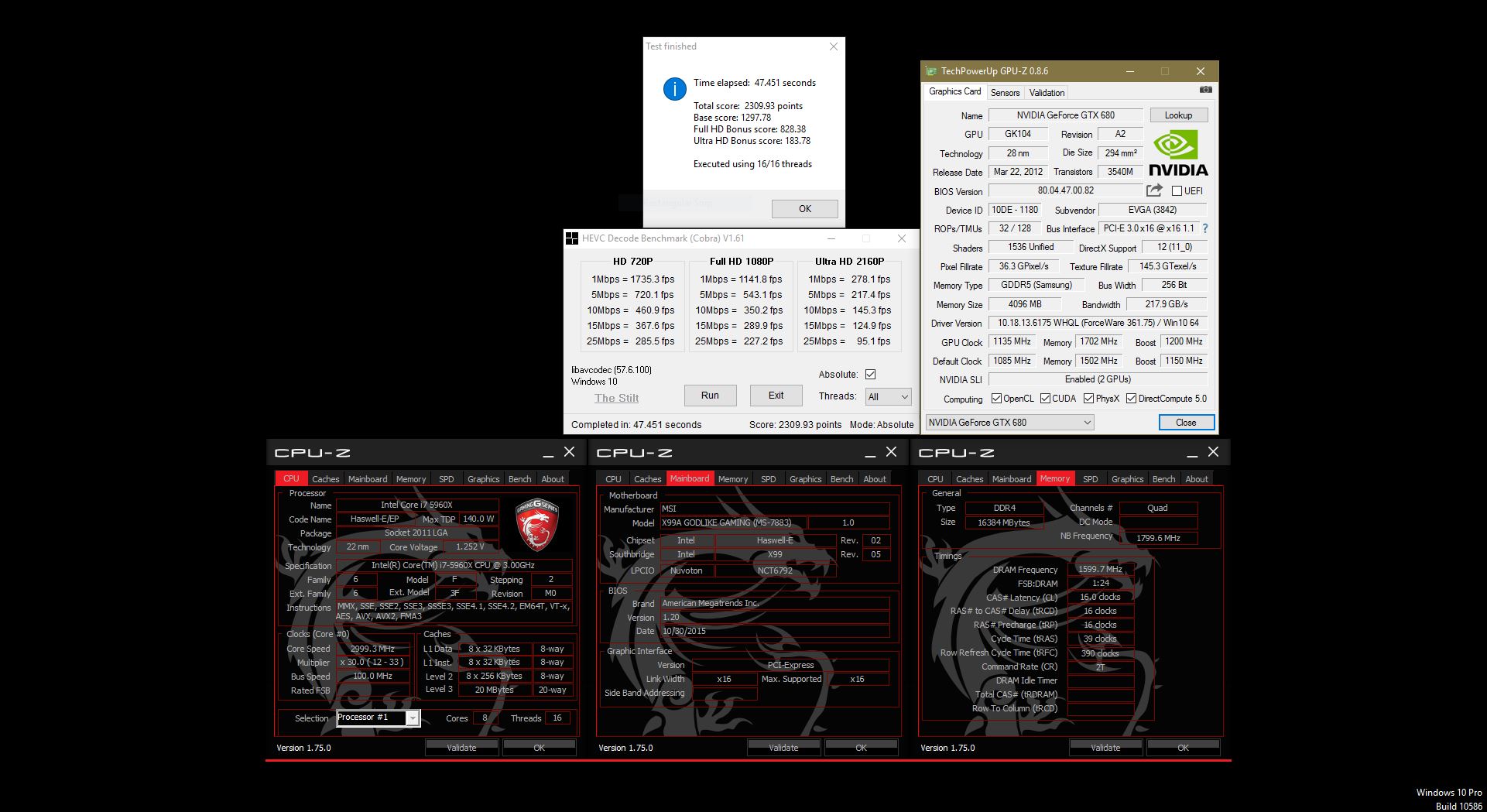Screen dimensions: 1487x812
Task: Click the GPU Name field NVIDIA GeForce GTX 680
Action: coord(1066,115)
